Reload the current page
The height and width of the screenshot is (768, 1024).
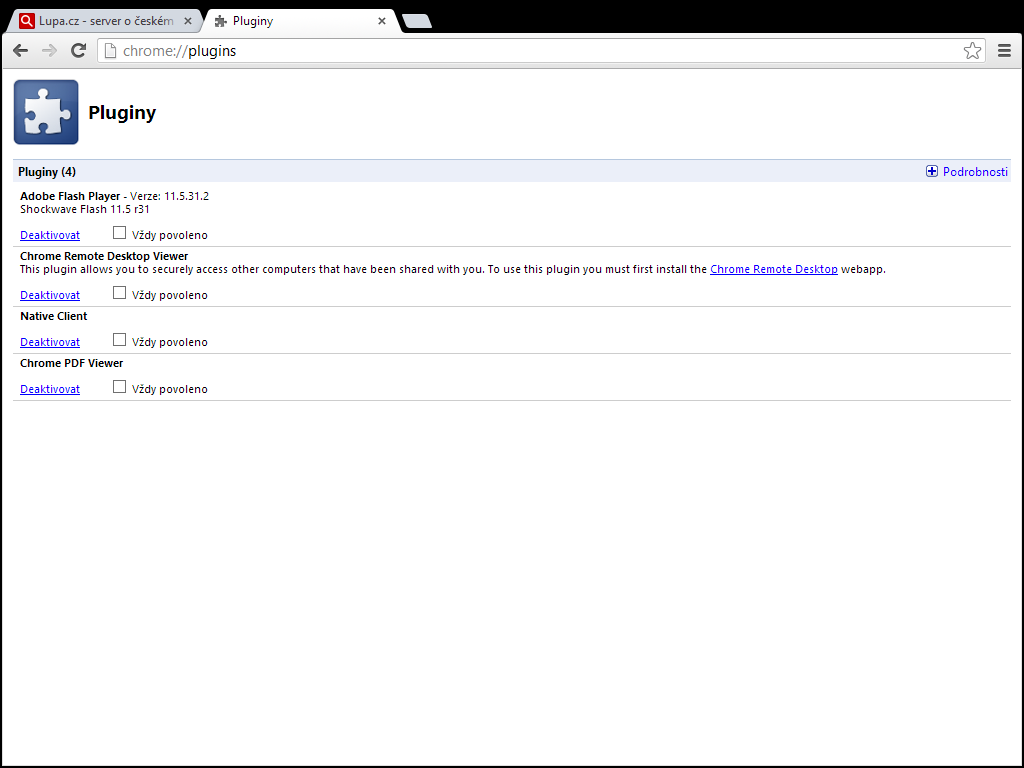[78, 50]
